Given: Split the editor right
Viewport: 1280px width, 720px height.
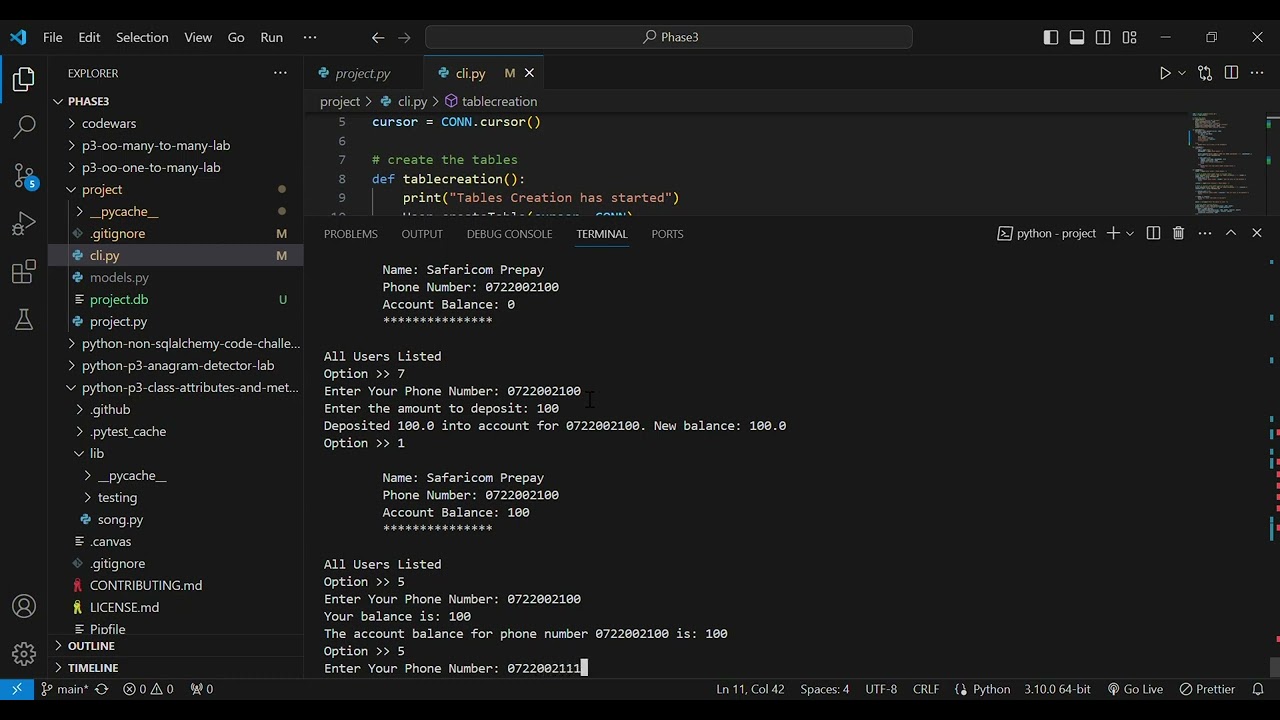Looking at the screenshot, I should click(1231, 73).
